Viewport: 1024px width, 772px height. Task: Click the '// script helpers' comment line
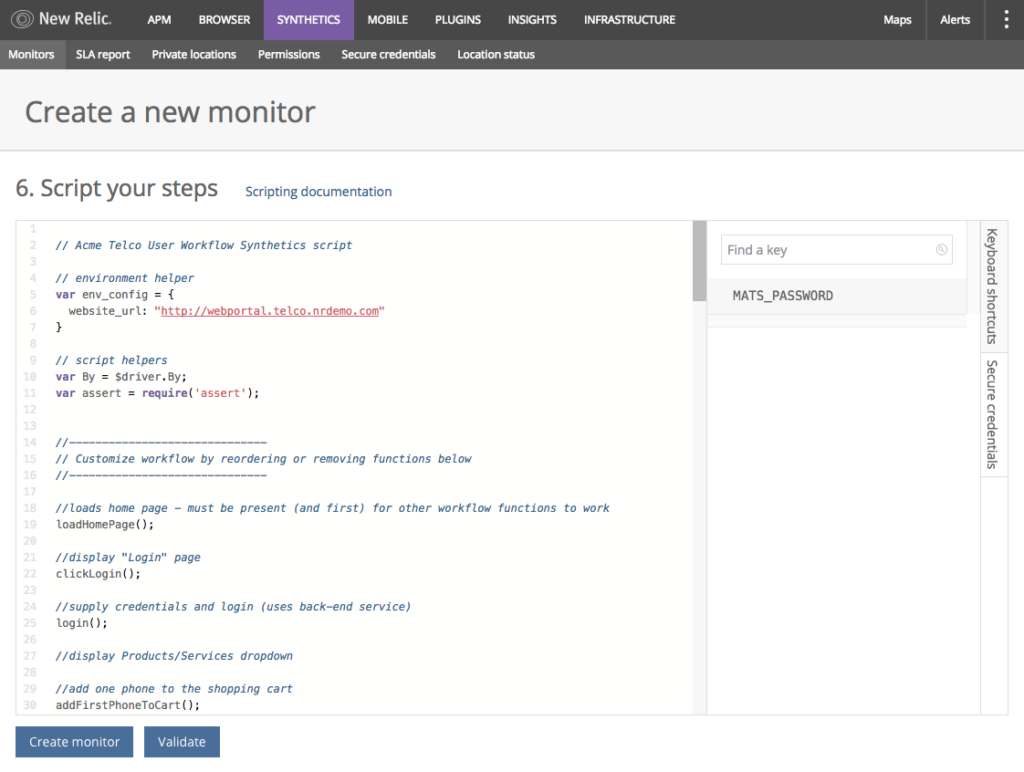(x=111, y=361)
